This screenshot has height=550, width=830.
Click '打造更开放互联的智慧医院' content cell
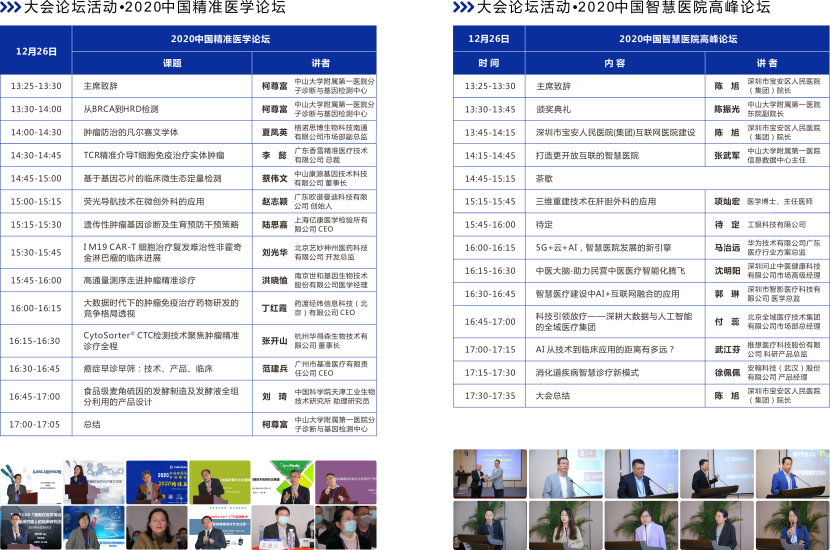click(615, 155)
